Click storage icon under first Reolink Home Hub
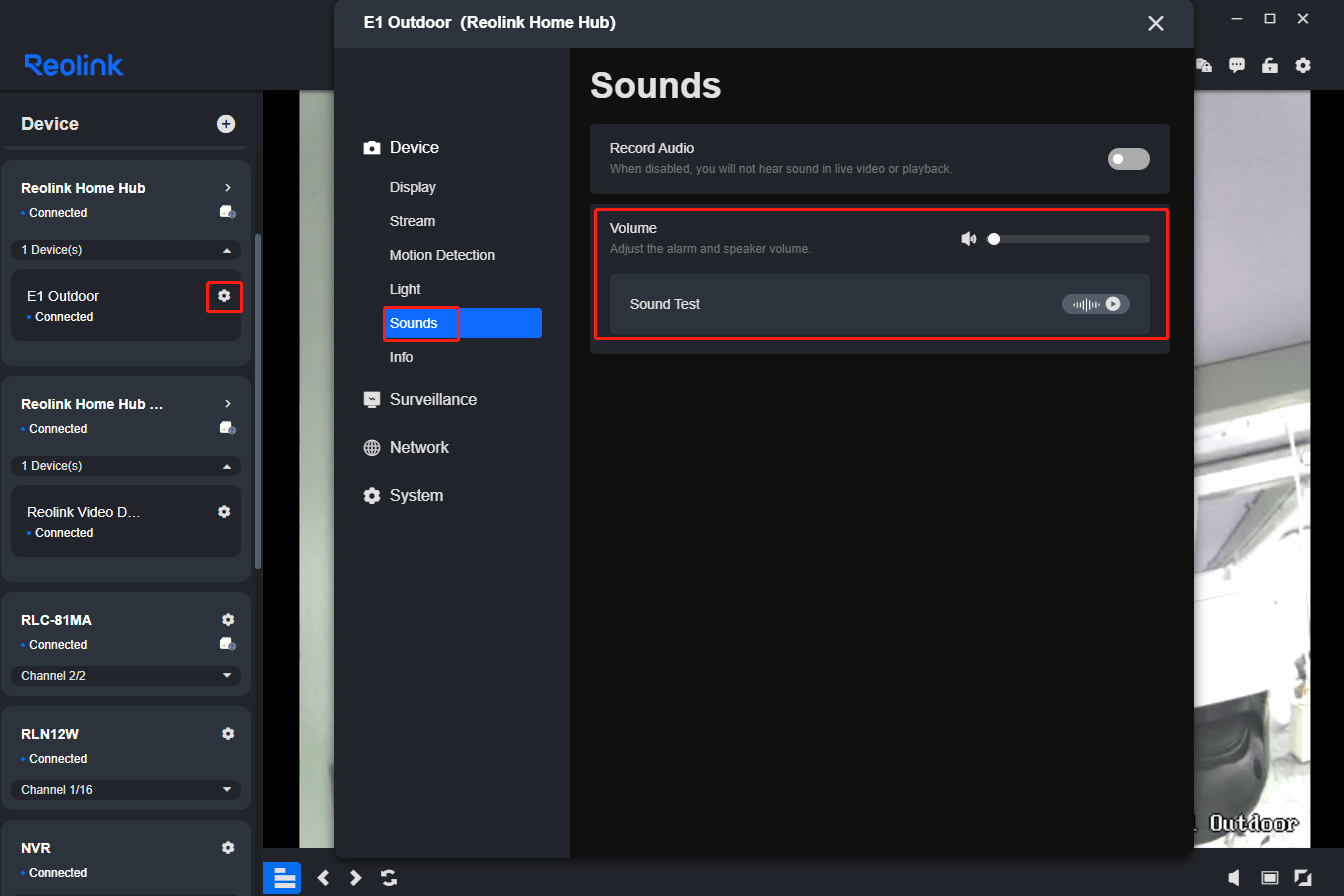Viewport: 1344px width, 896px height. (228, 212)
